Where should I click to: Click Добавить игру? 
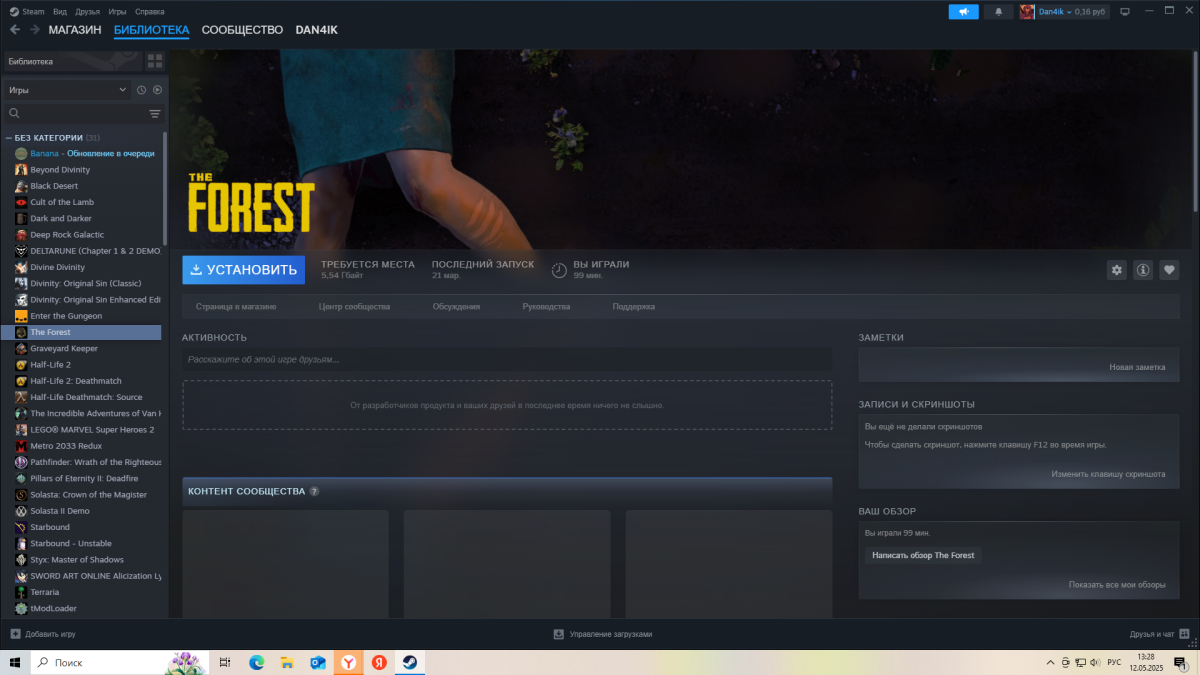click(43, 634)
